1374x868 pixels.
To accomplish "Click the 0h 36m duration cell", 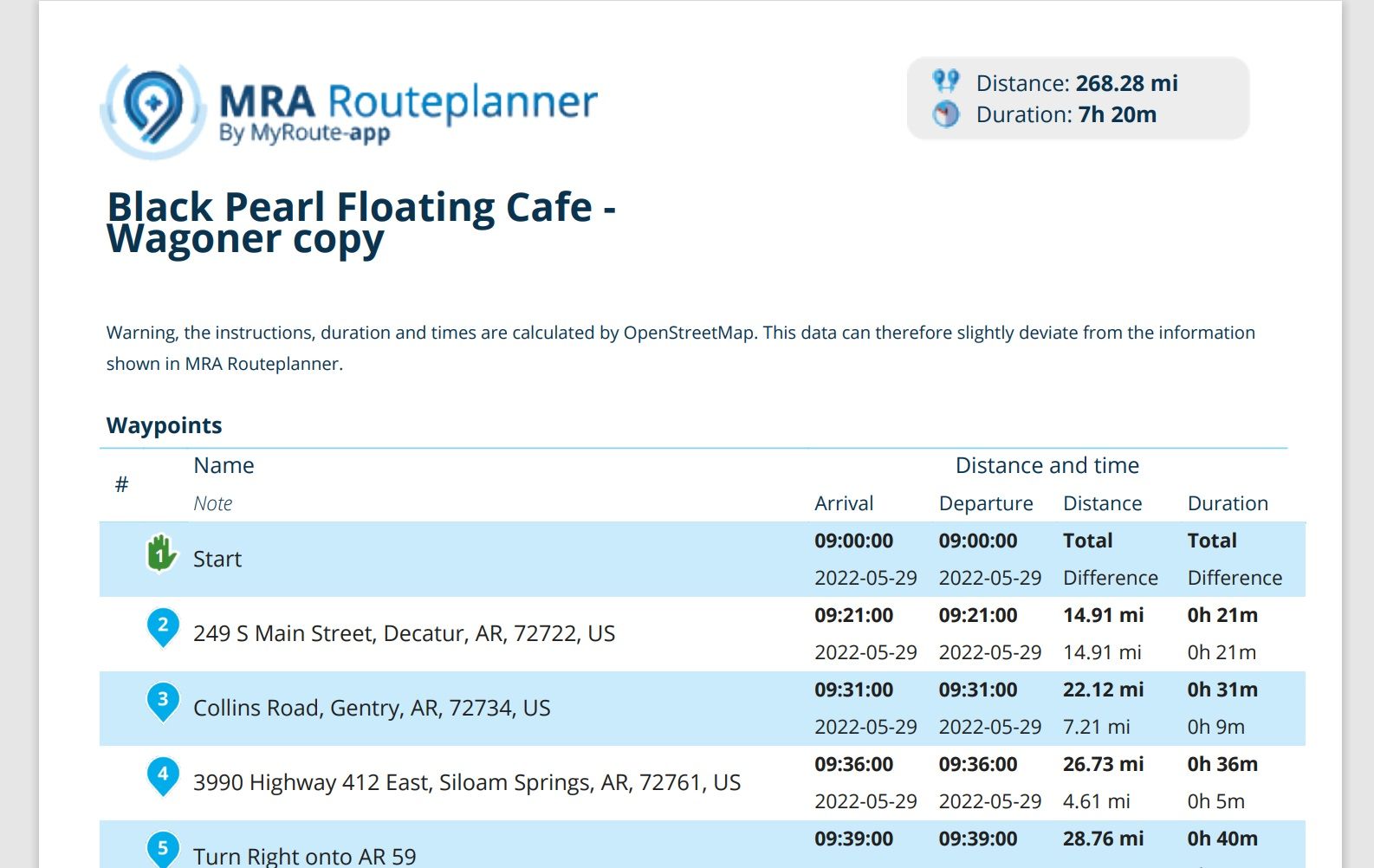I will pyautogui.click(x=1222, y=764).
